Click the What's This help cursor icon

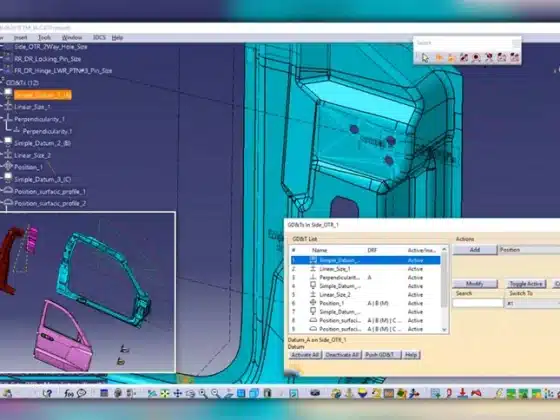coord(47,393)
